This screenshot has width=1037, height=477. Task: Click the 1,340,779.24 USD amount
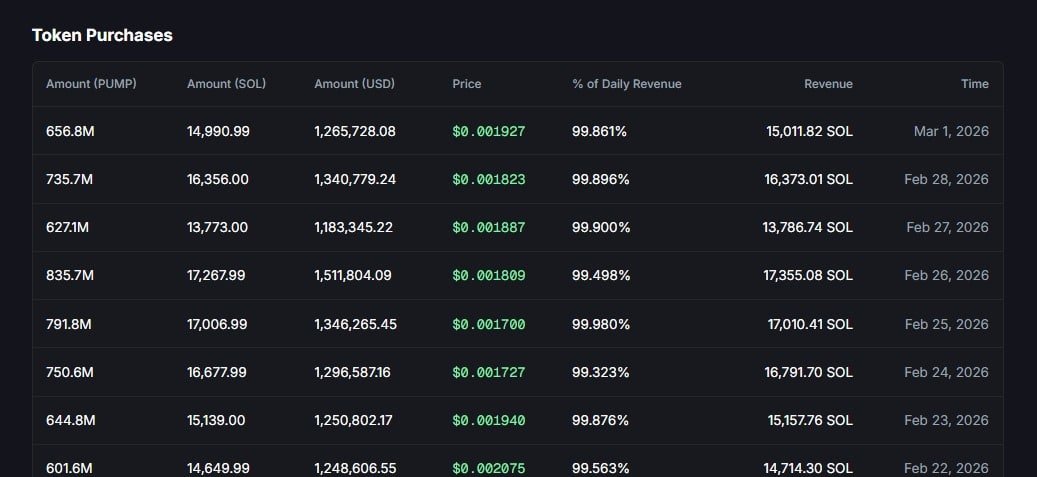pos(355,179)
